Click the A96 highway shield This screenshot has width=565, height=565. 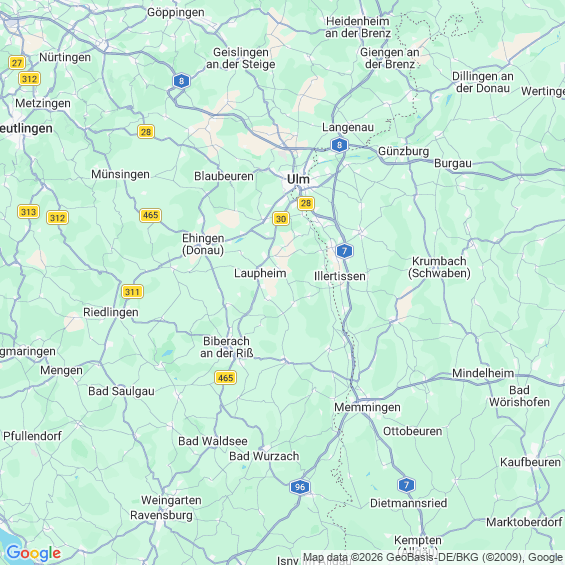300,487
